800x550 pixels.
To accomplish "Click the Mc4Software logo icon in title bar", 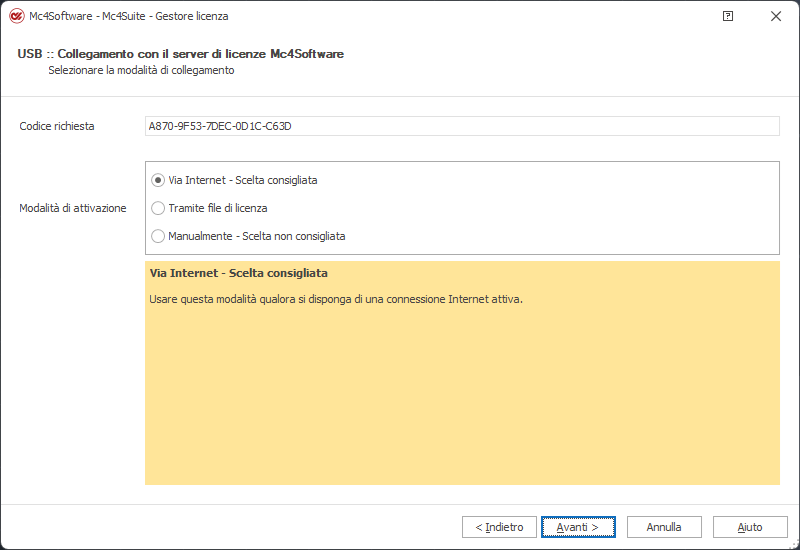I will 16,16.
